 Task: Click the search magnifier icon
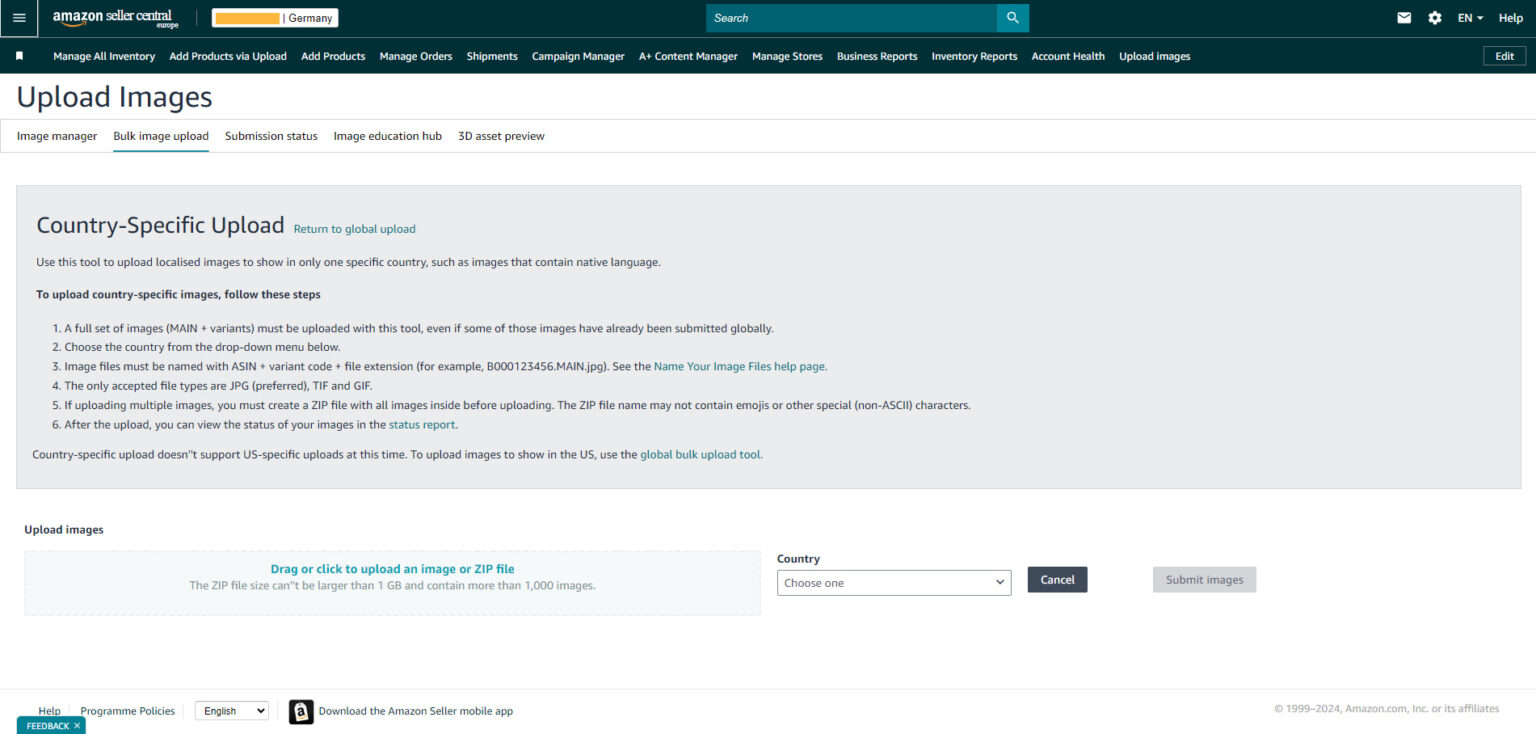pos(1012,18)
